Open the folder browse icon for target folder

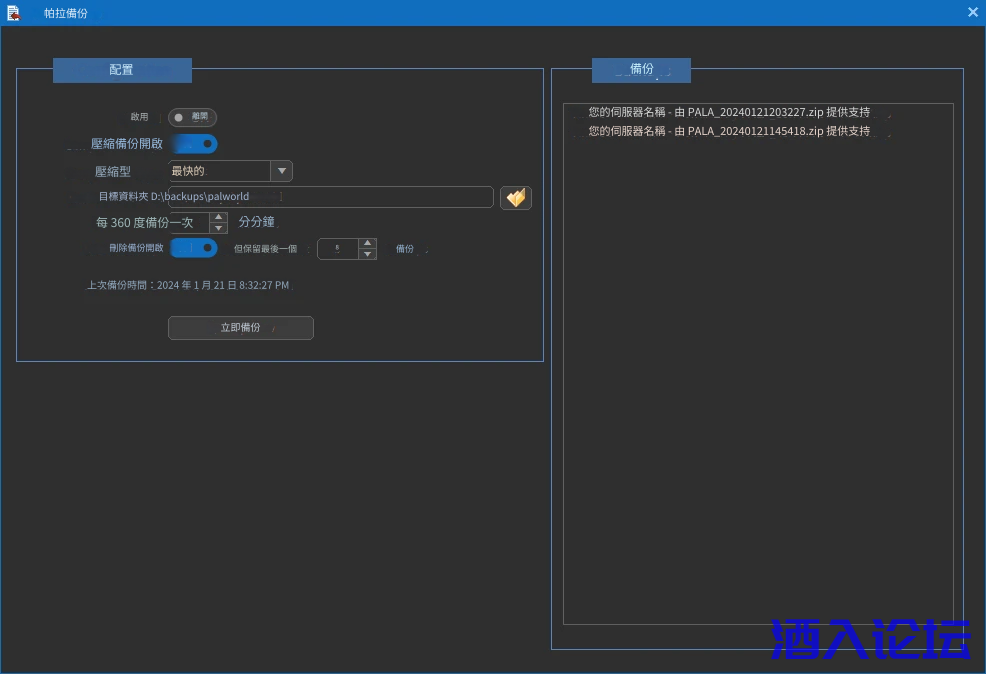tap(515, 198)
